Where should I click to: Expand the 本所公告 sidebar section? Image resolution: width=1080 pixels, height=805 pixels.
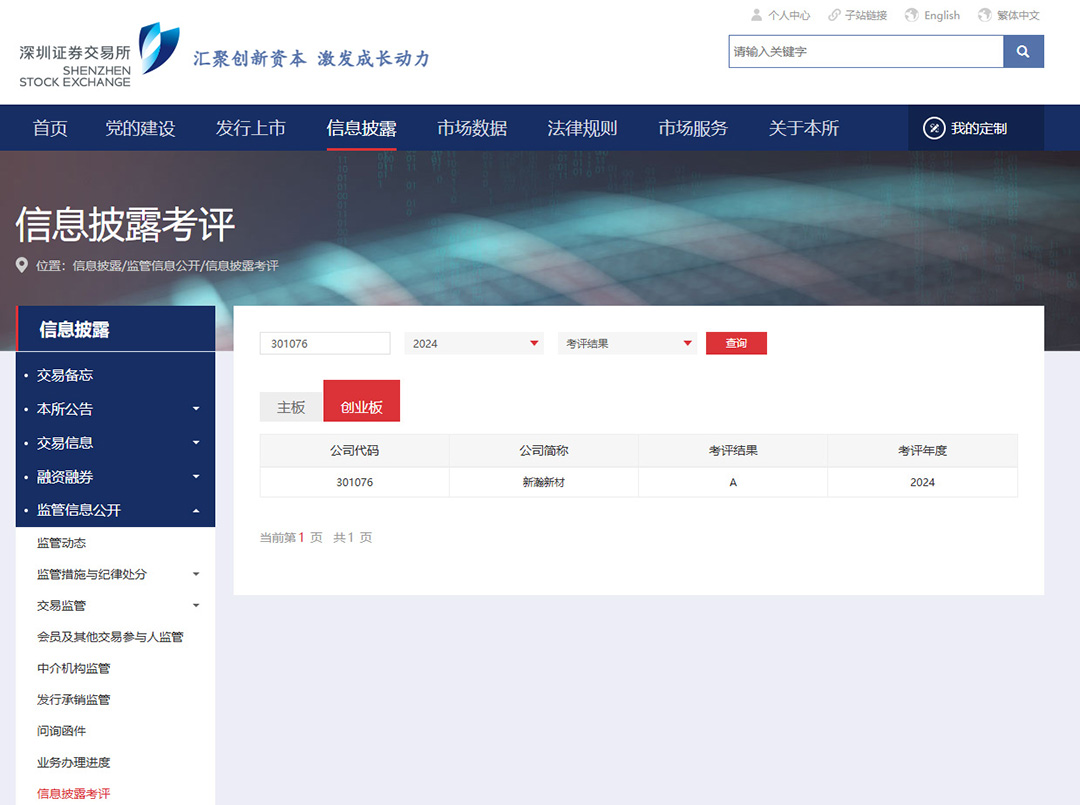(196, 409)
